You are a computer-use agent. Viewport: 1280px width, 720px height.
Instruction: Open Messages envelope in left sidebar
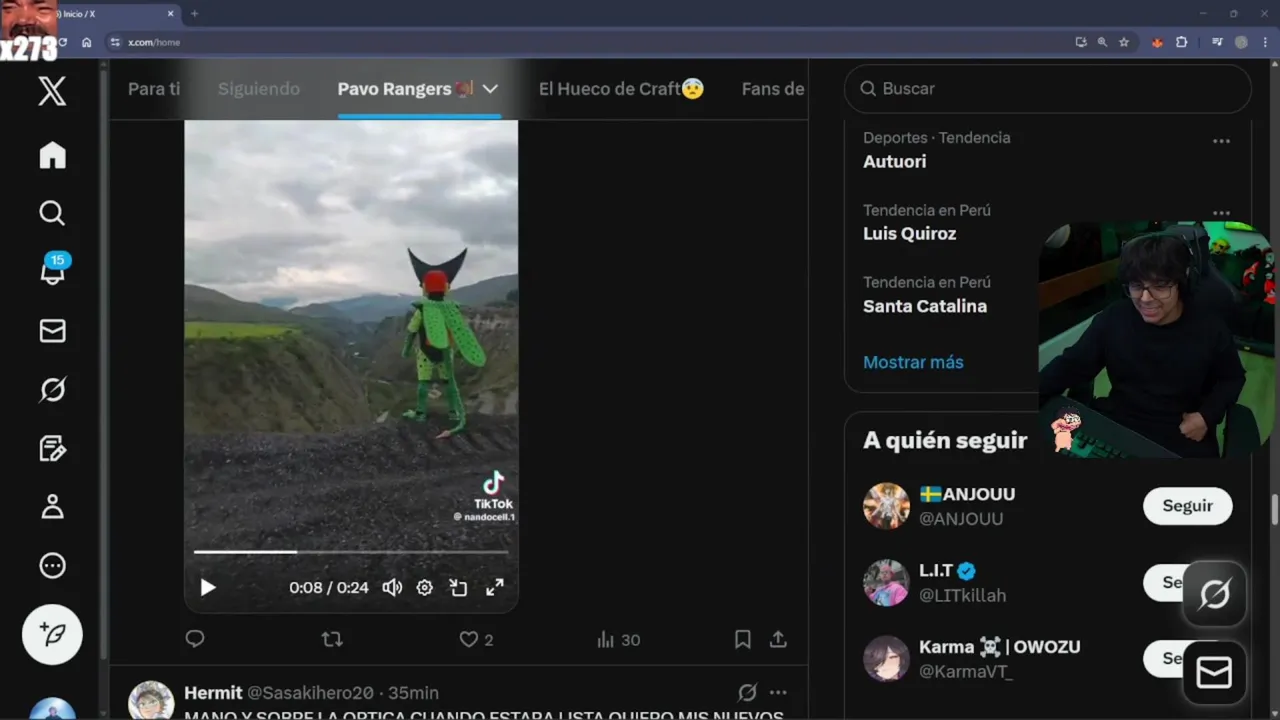pos(52,331)
